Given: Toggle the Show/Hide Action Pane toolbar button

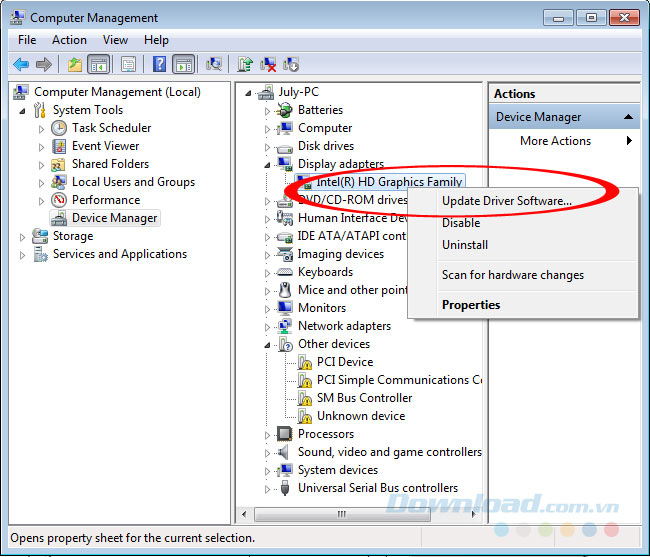Looking at the screenshot, I should point(183,65).
